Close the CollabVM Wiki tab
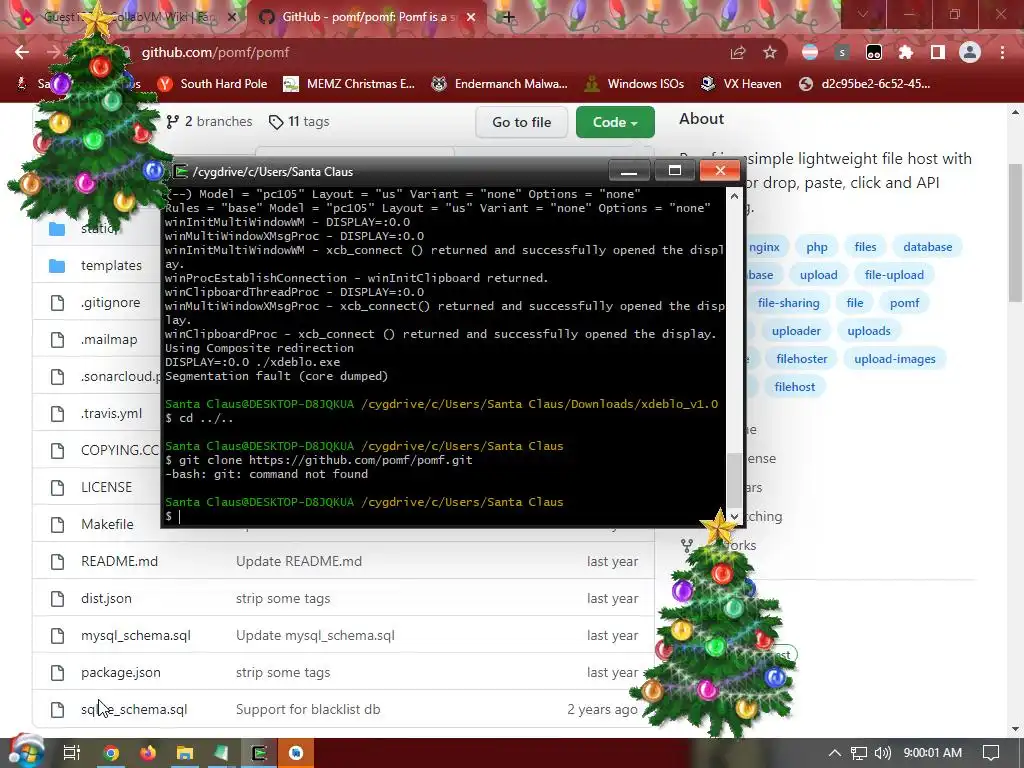Viewport: 1024px width, 768px height. click(x=231, y=18)
